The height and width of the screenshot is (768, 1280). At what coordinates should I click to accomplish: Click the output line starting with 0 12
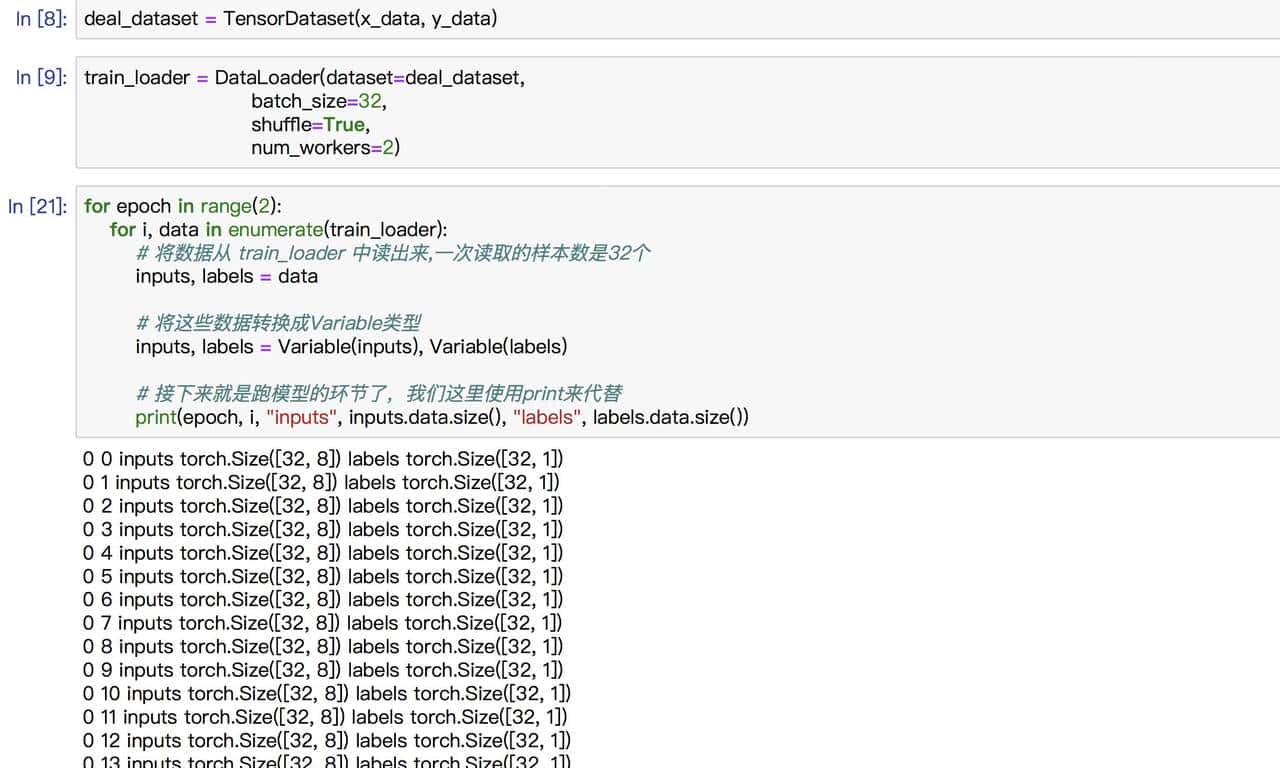(x=325, y=740)
